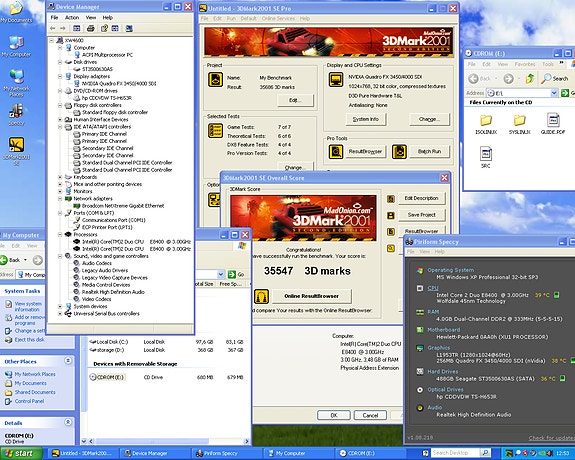Open the Action menu in Device Manager
Screen dimensions: 575x460
coord(72,18)
